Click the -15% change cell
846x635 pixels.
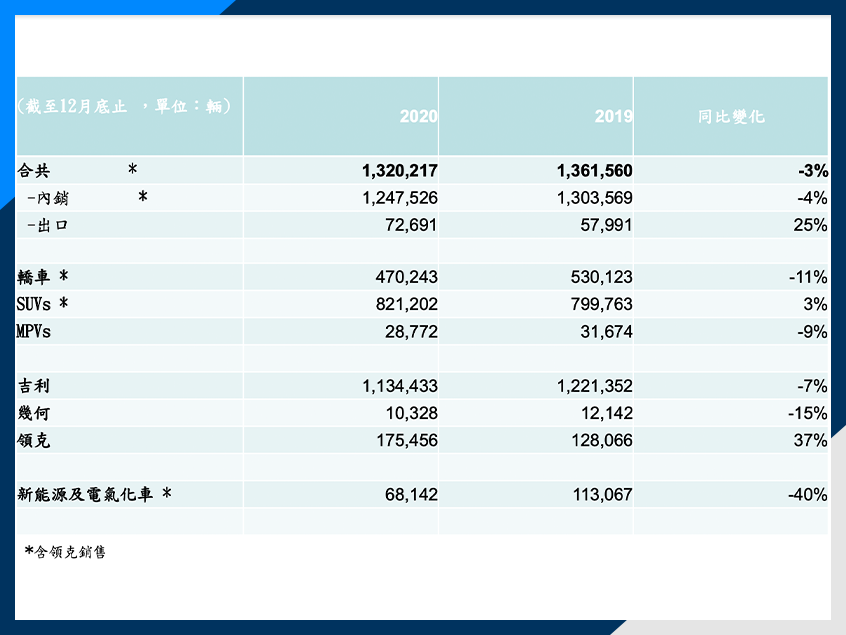click(x=808, y=413)
